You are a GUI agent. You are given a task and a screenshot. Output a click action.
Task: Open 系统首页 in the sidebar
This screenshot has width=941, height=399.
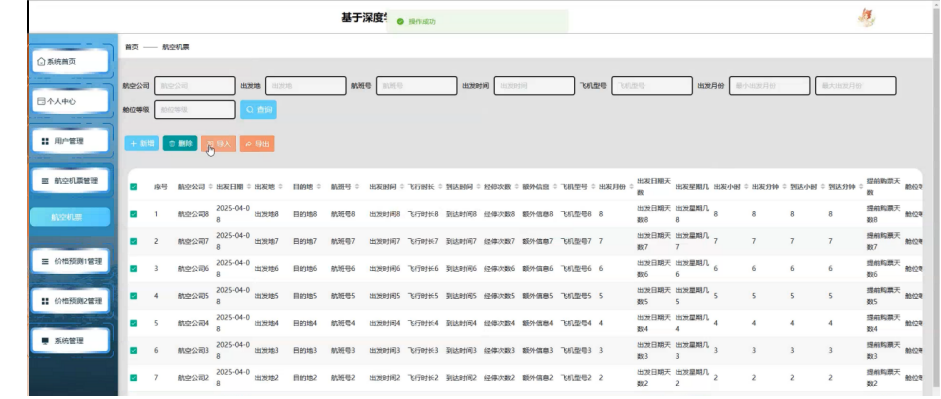tap(70, 61)
